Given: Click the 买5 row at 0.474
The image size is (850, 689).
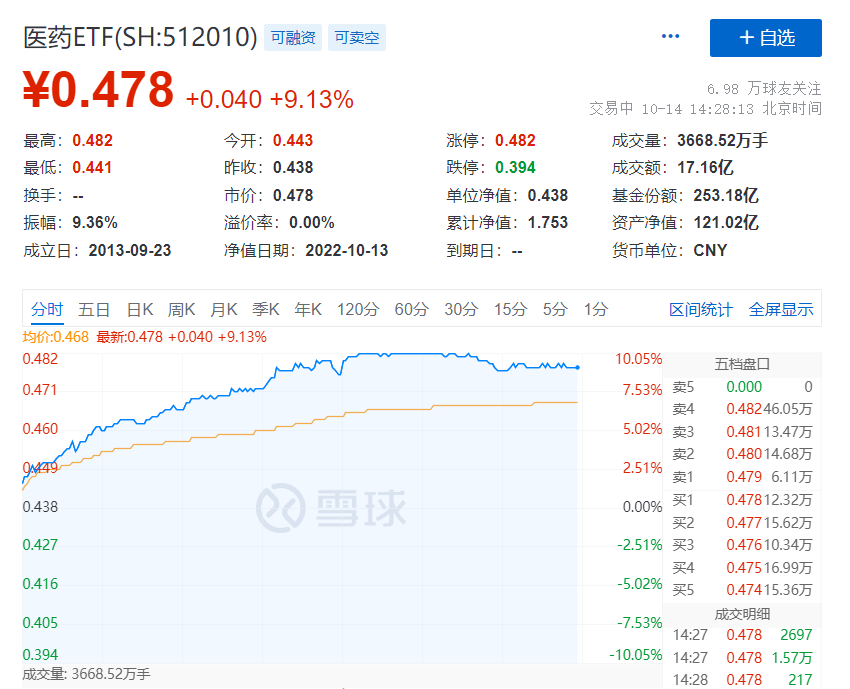Looking at the screenshot, I should tap(742, 590).
